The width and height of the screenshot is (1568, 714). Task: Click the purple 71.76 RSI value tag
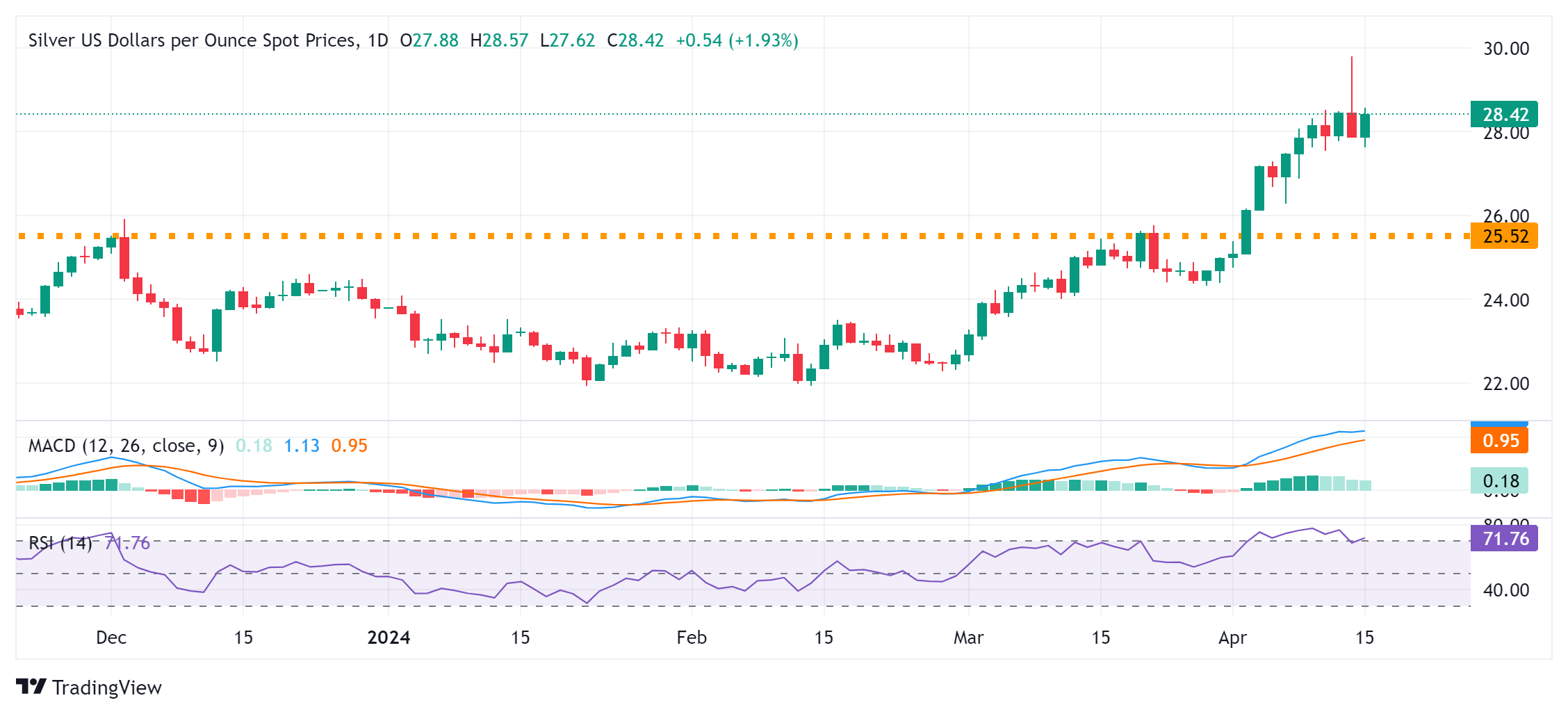click(1503, 539)
